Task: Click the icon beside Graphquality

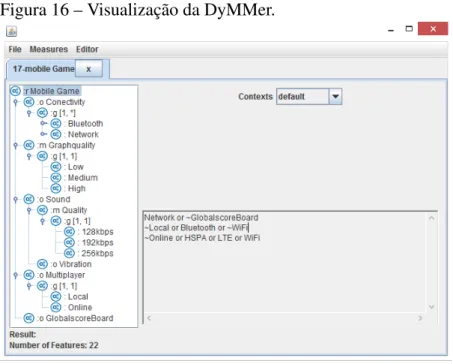Action: coord(29,145)
